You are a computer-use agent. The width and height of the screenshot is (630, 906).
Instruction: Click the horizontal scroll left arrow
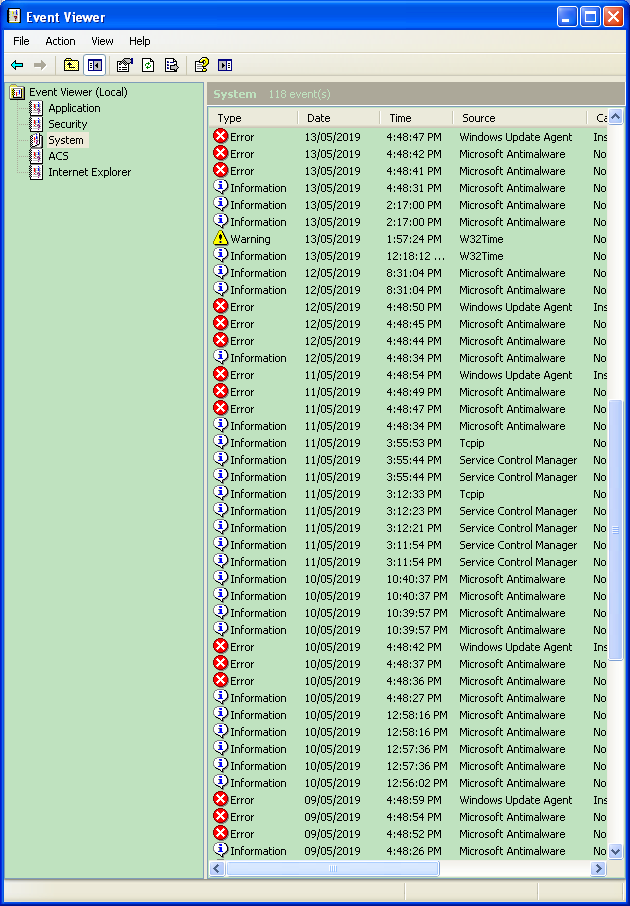click(217, 868)
